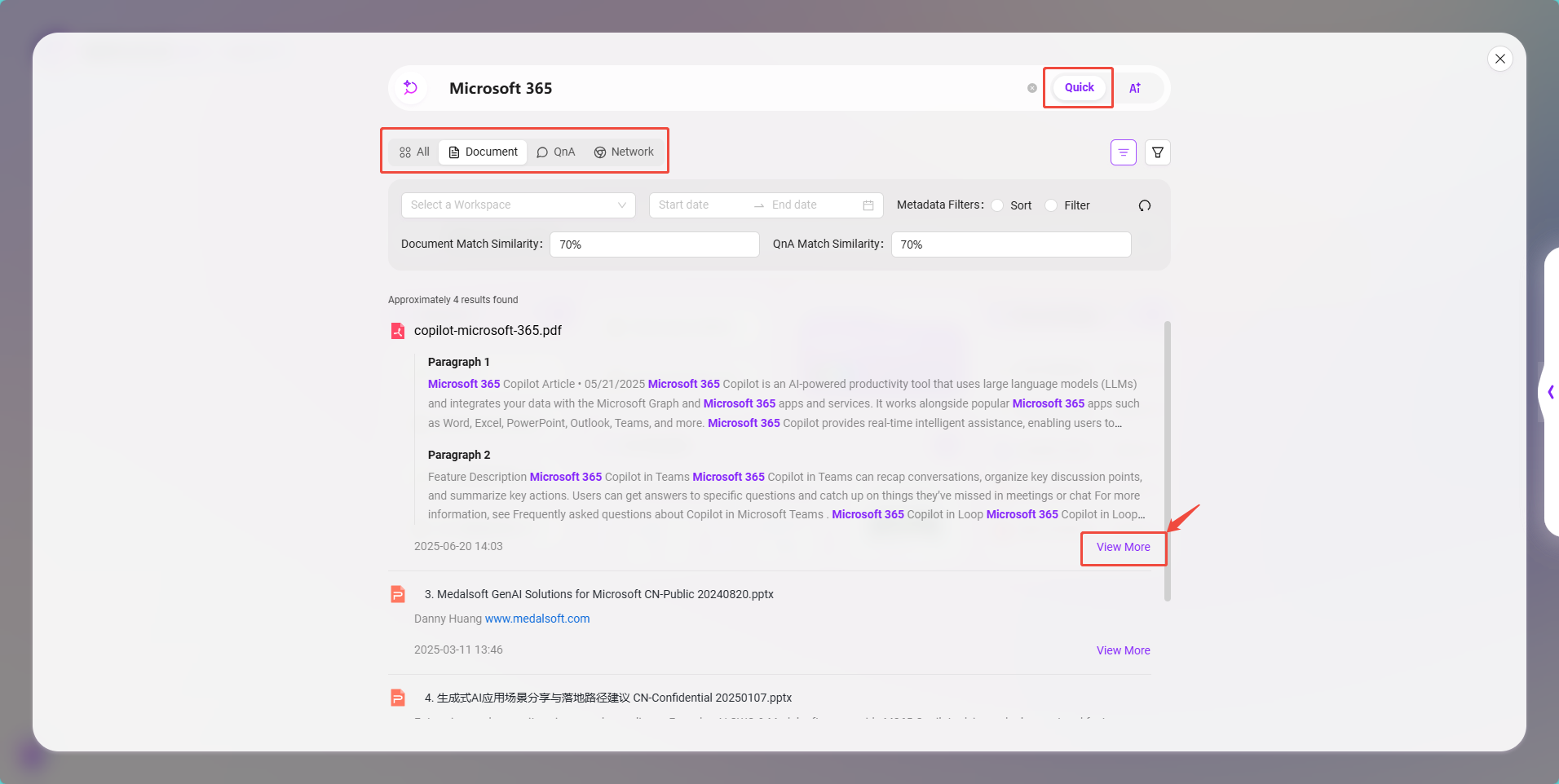1559x784 pixels.
Task: Adjust Document Match Similarity 70% field
Action: click(x=655, y=244)
